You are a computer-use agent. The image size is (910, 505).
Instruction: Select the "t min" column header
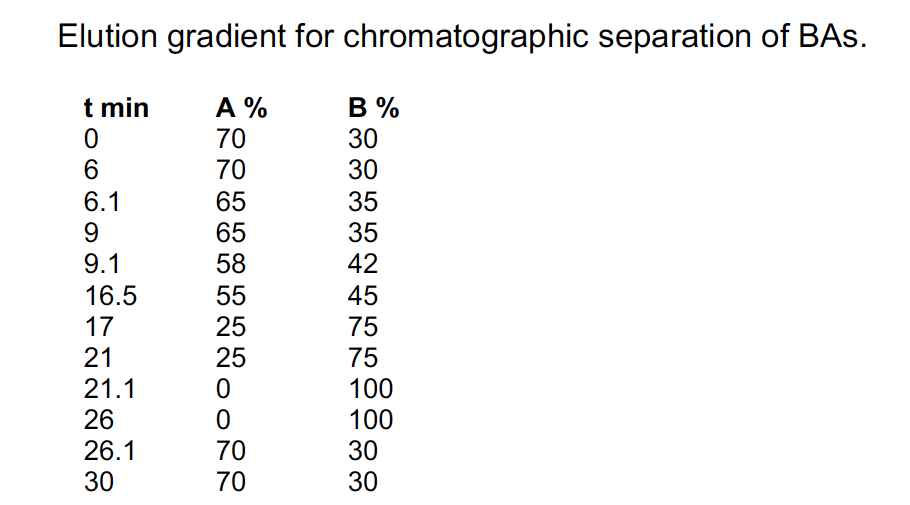pos(115,108)
